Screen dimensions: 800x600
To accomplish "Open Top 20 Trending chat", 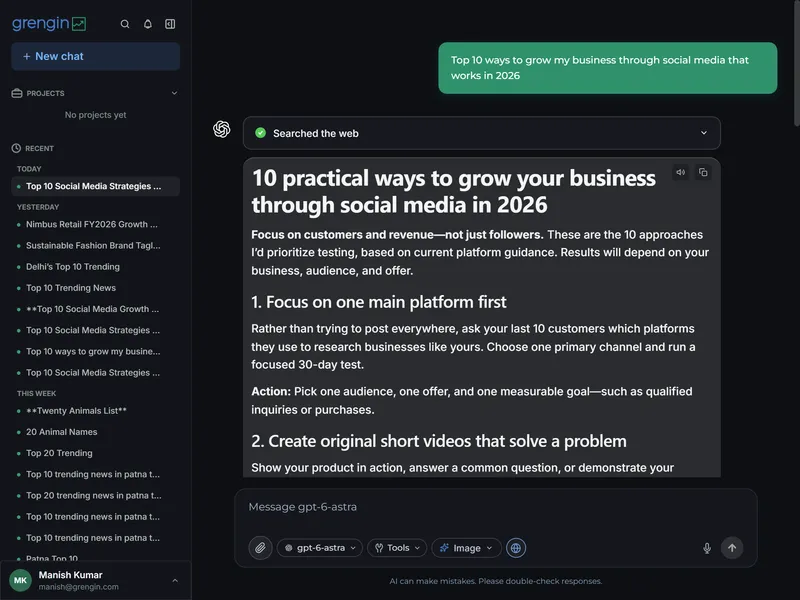I will coord(95,453).
